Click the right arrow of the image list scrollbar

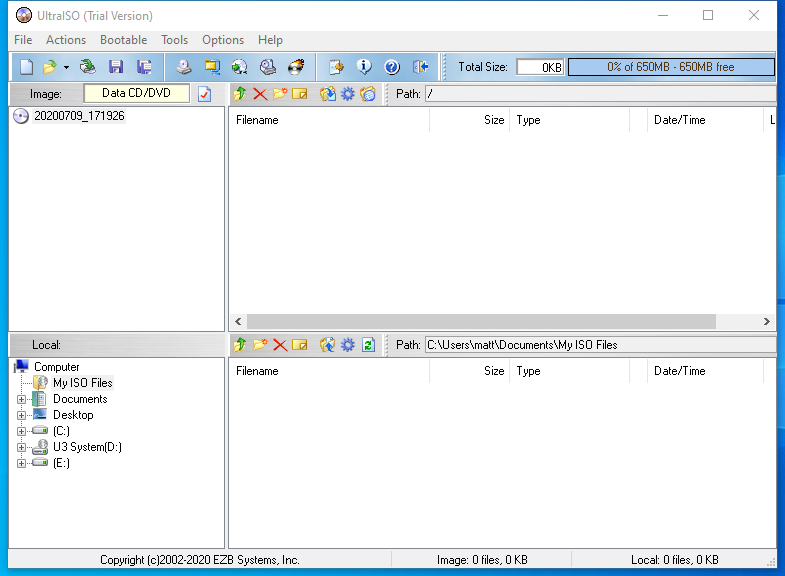click(766, 321)
